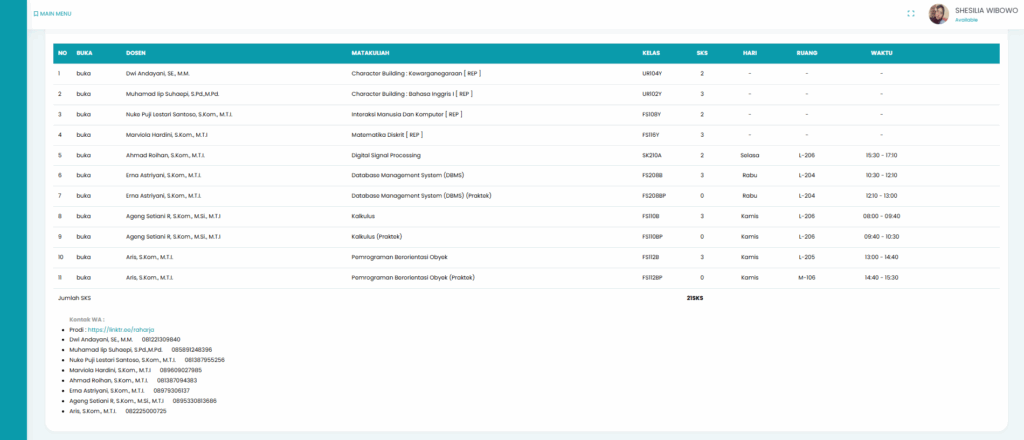This screenshot has width=1024, height=440.
Task: Click the WAKTU column header
Action: pyautogui.click(x=881, y=53)
